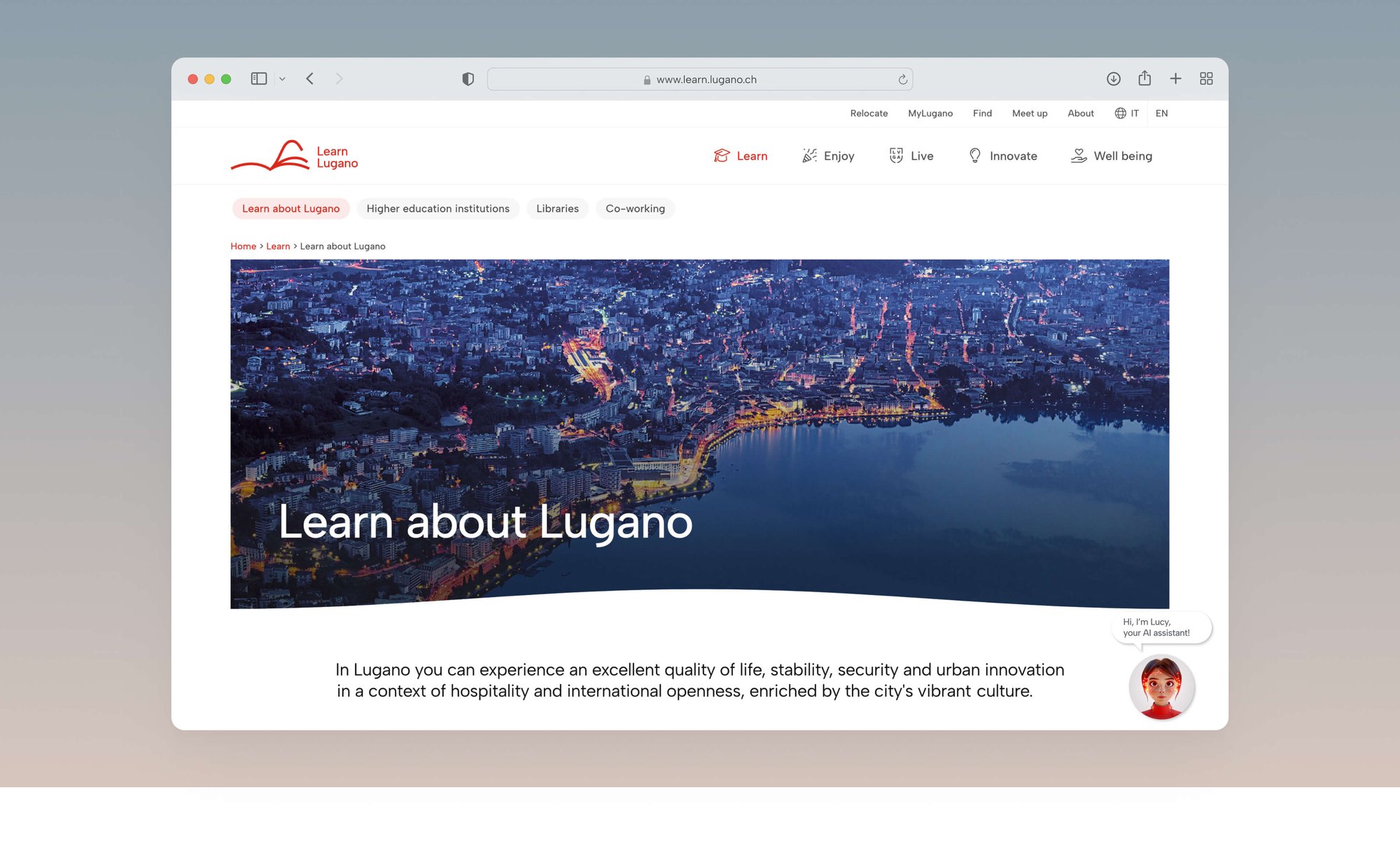
Task: Click the share icon in Safari
Action: tap(1144, 78)
